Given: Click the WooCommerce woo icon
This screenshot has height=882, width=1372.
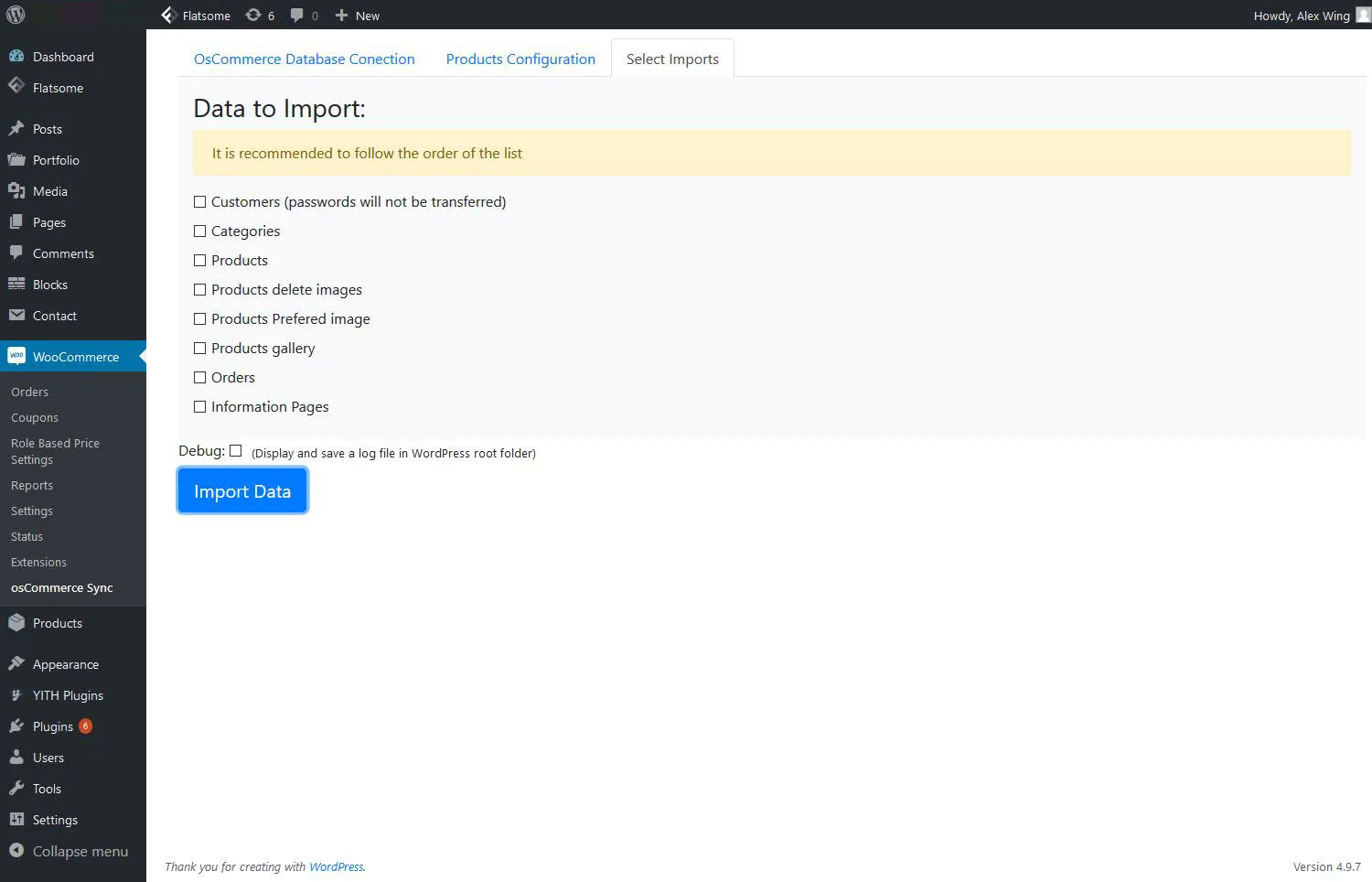Looking at the screenshot, I should click(x=16, y=356).
